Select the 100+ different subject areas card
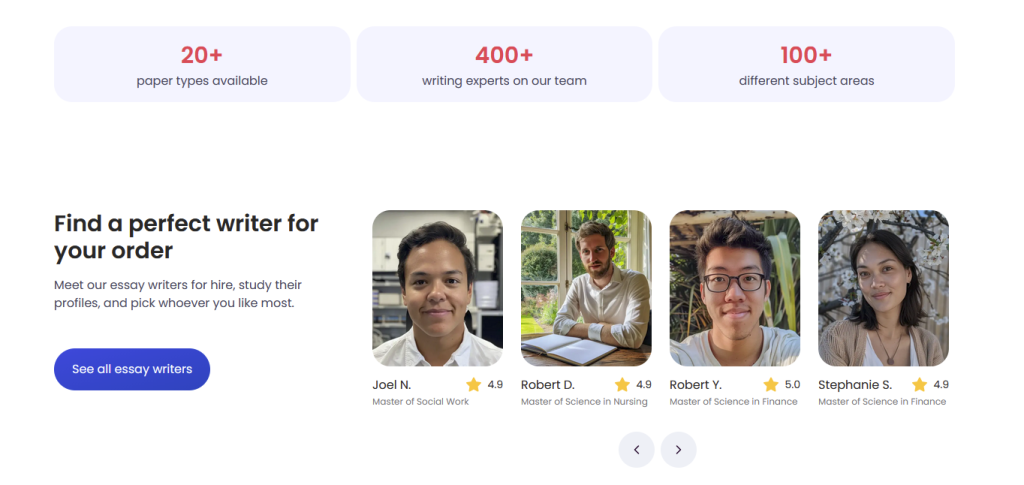Screen dimensions: 1024x485 click(x=806, y=65)
